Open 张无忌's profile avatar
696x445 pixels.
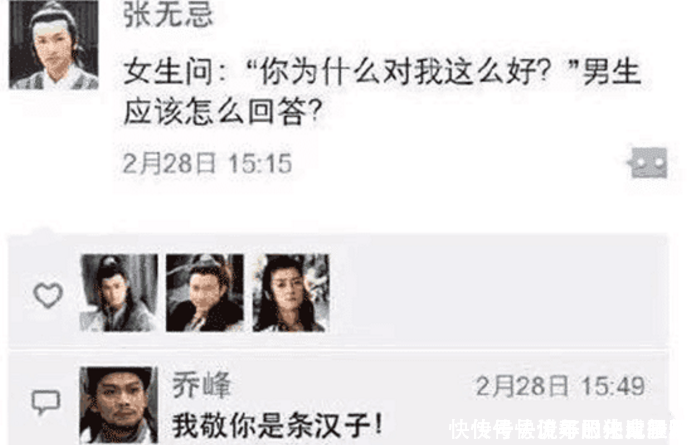point(54,44)
